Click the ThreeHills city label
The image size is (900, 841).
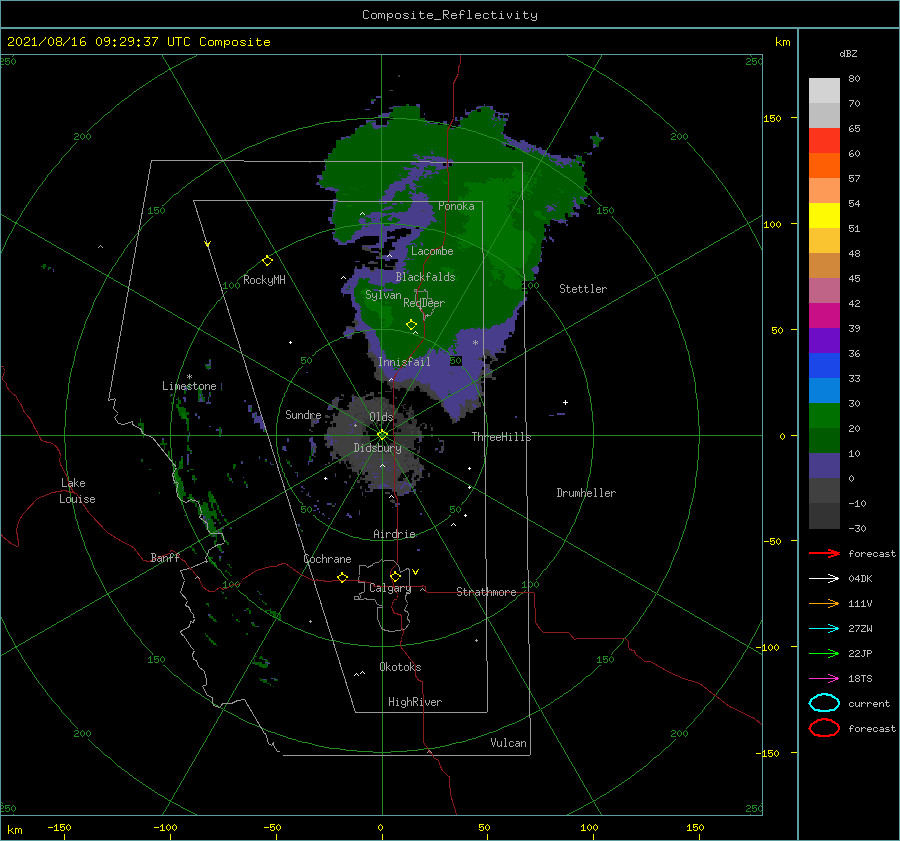501,437
